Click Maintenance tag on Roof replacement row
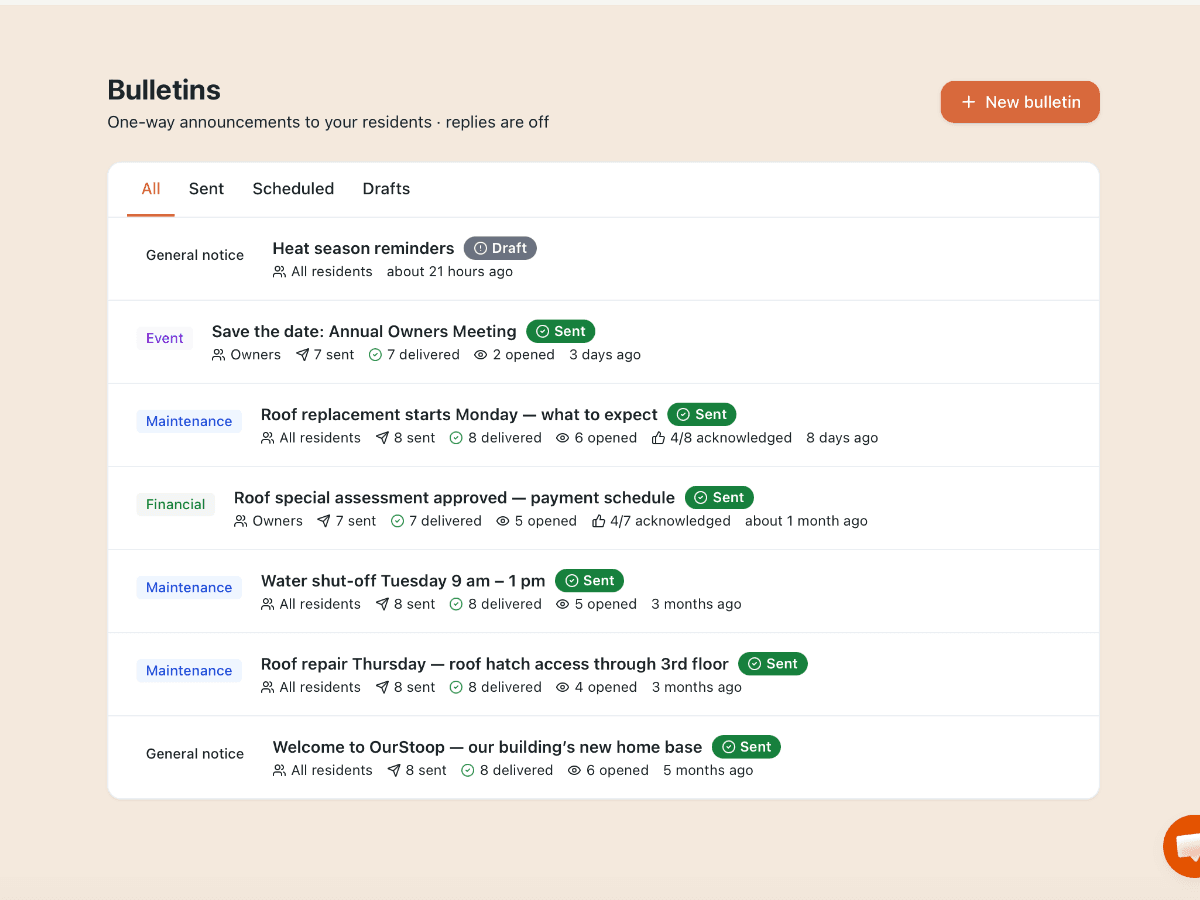This screenshot has width=1200, height=900. tap(189, 421)
